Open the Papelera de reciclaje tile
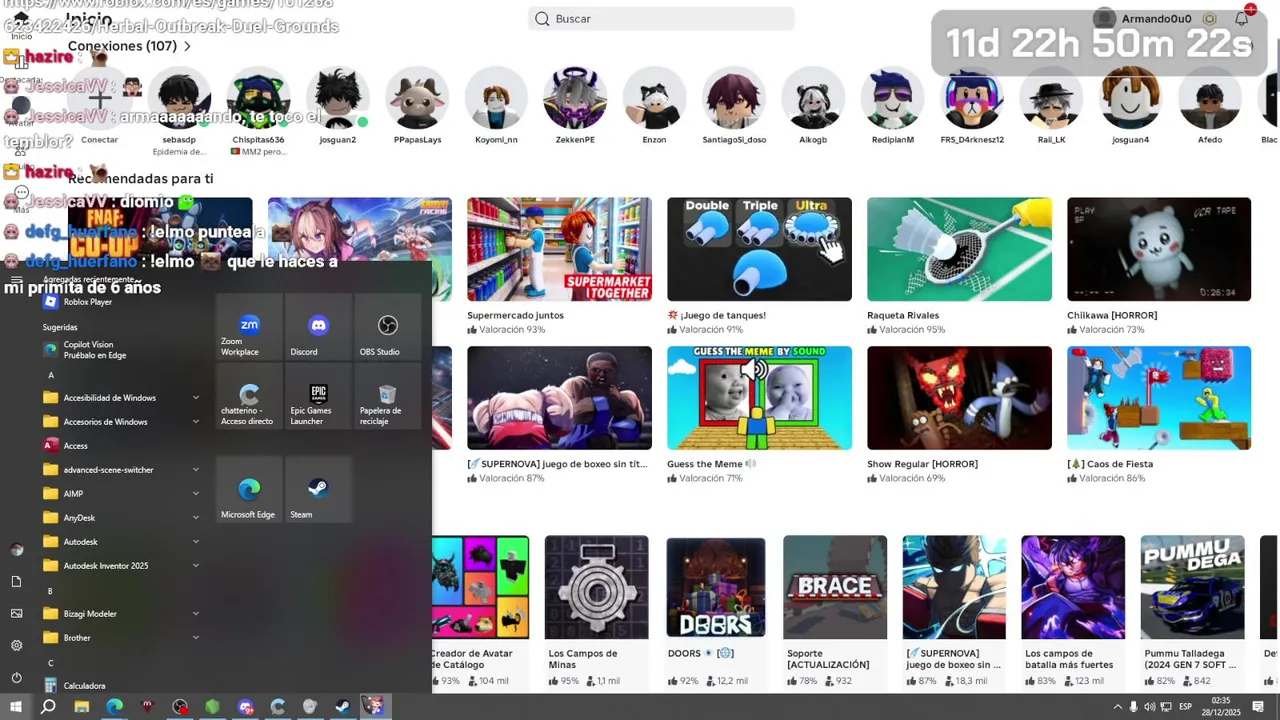1280x720 pixels. 387,395
